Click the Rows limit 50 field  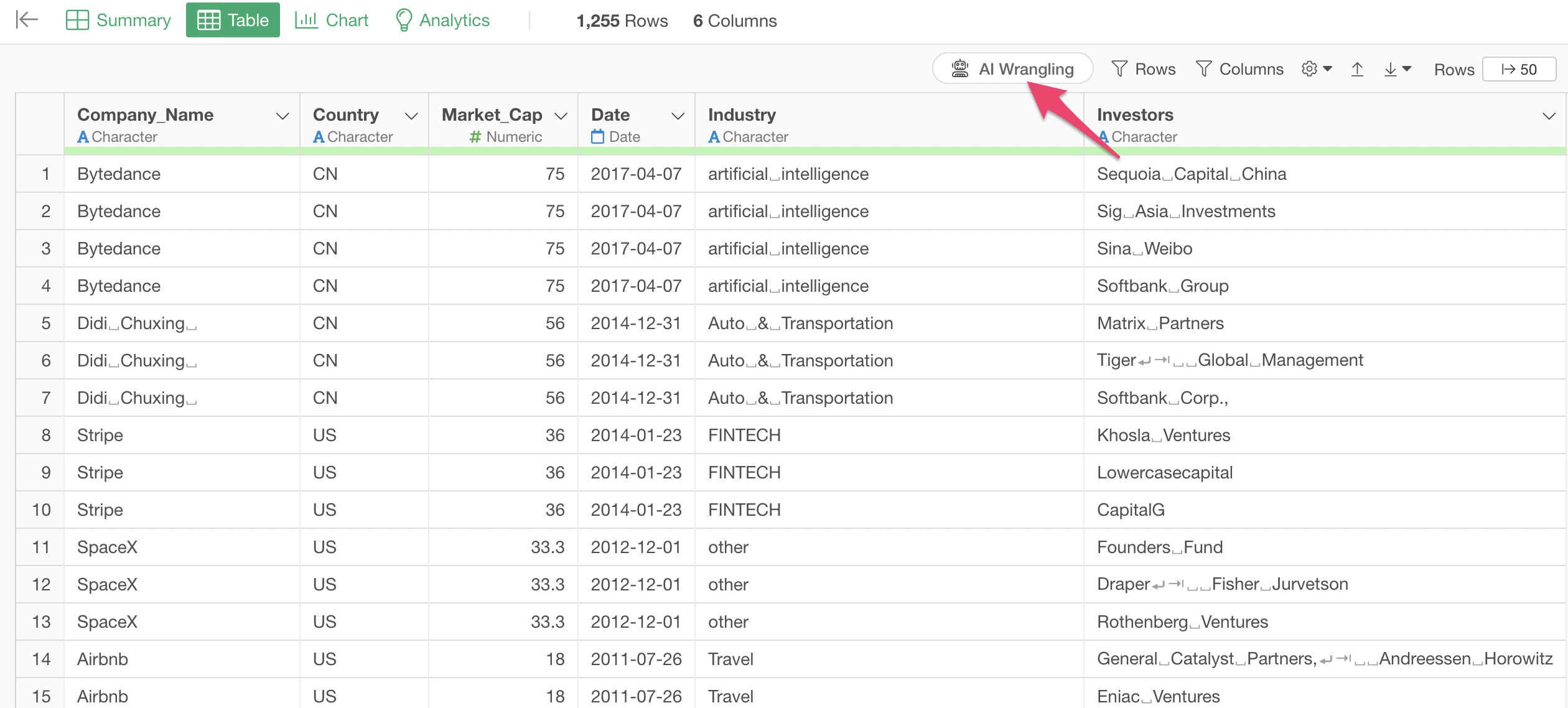pyautogui.click(x=1519, y=69)
